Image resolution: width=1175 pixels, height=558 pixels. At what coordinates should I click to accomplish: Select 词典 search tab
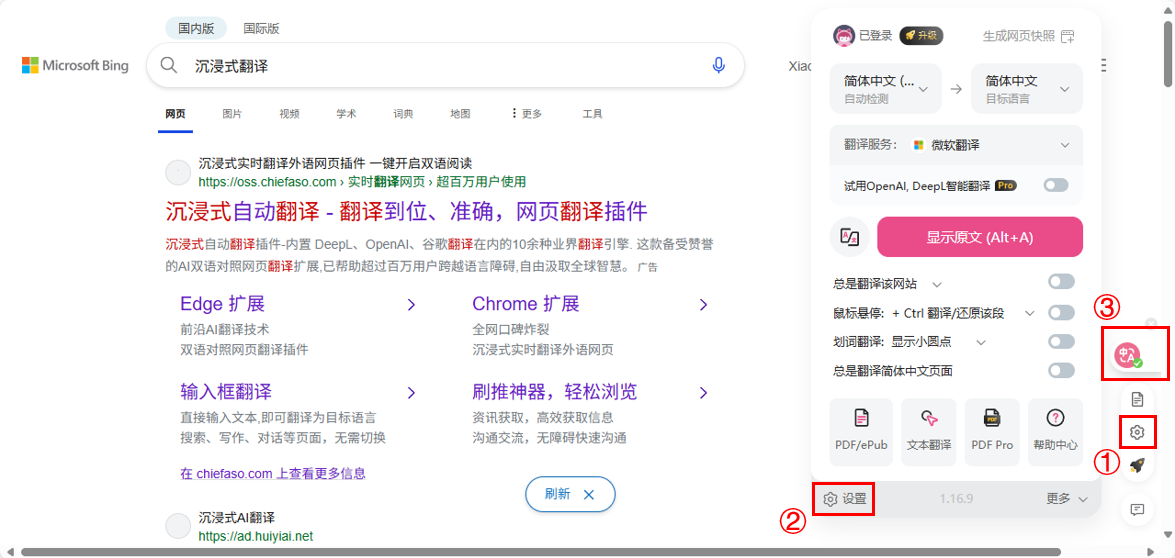pos(403,114)
